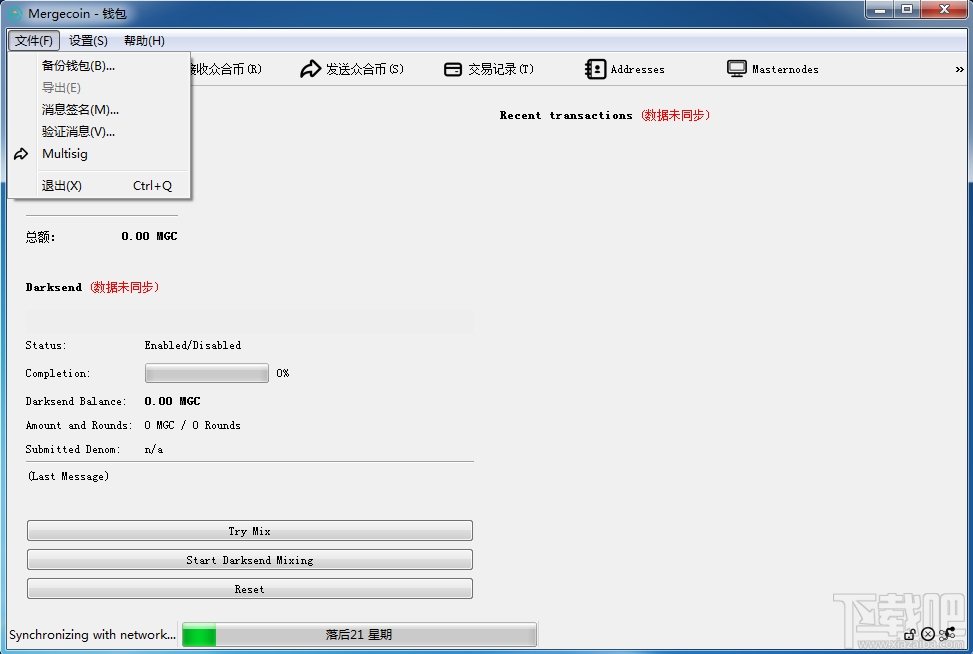Open the 文件(F) menu
Image resolution: width=973 pixels, height=654 pixels.
pos(34,41)
